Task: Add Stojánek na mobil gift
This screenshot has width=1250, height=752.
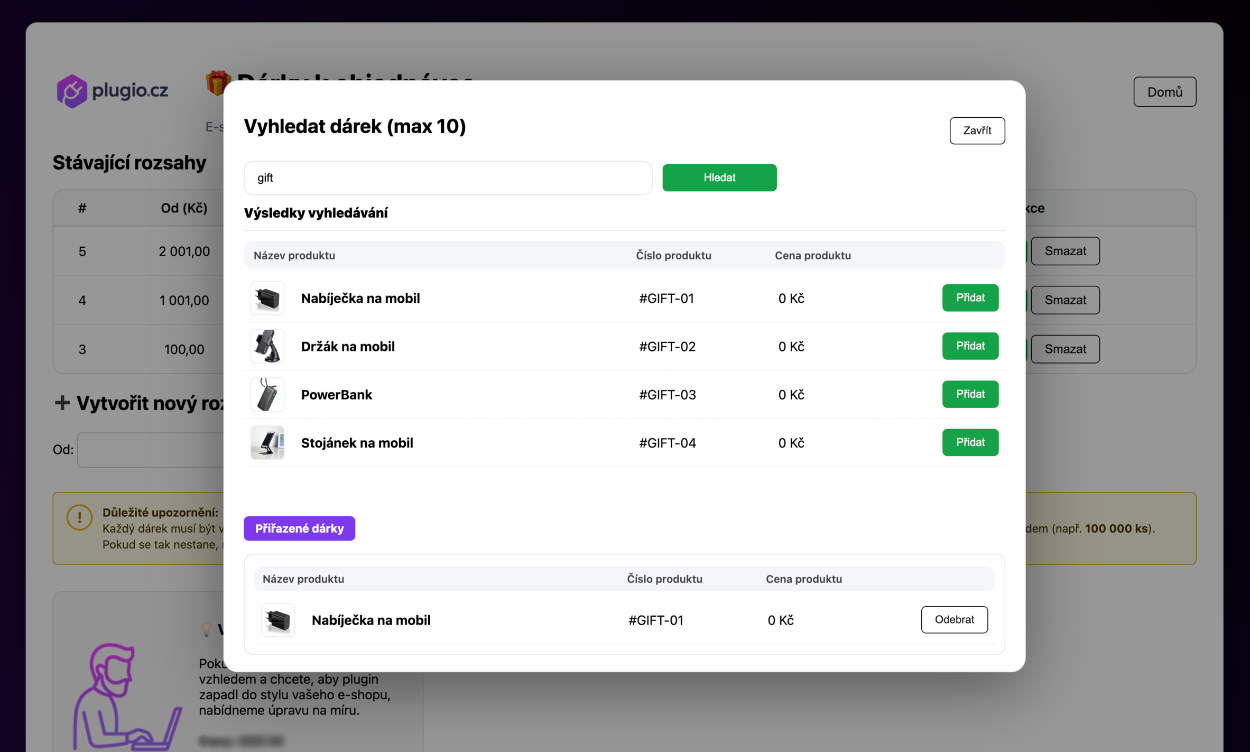Action: [x=970, y=442]
